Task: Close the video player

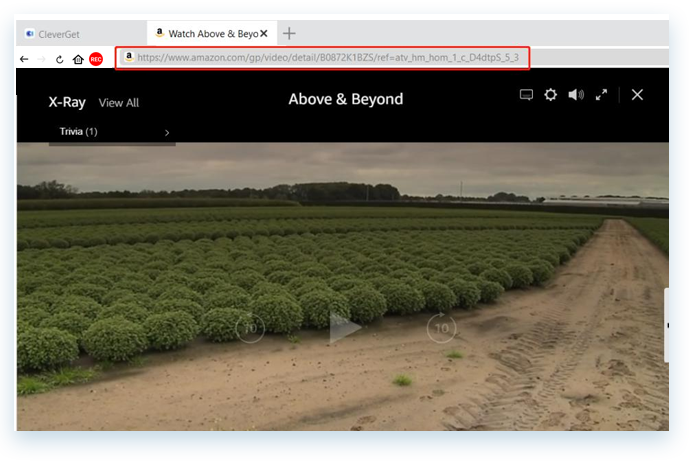Action: tap(637, 95)
